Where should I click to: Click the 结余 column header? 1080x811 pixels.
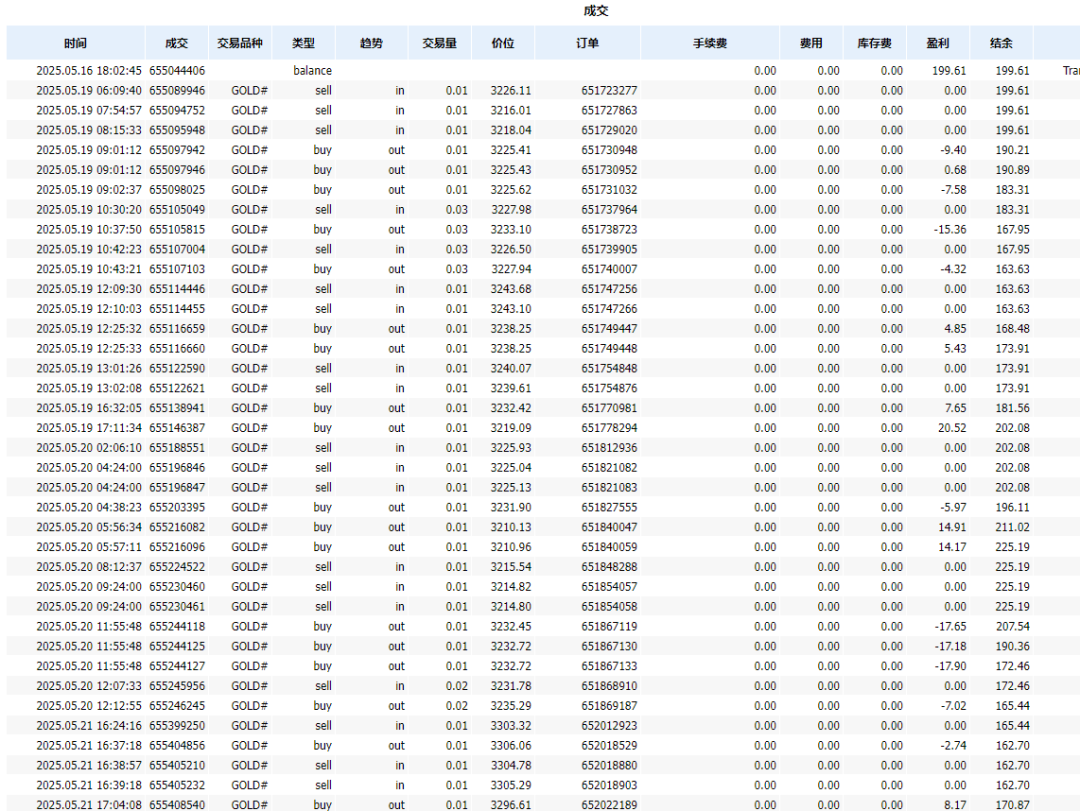[x=1001, y=43]
